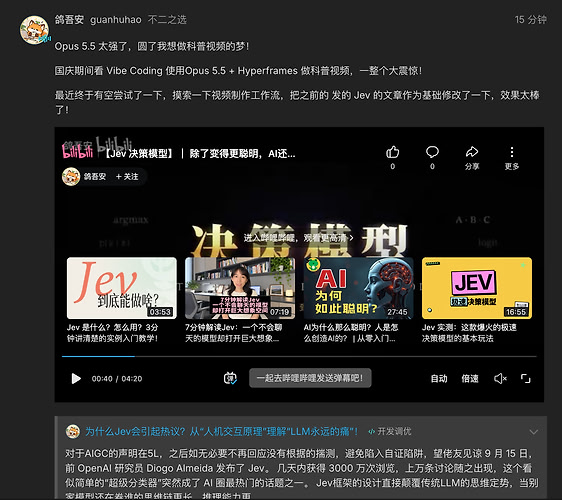
Task: Click time display 00:40 / 04:20
Action: click(x=117, y=378)
